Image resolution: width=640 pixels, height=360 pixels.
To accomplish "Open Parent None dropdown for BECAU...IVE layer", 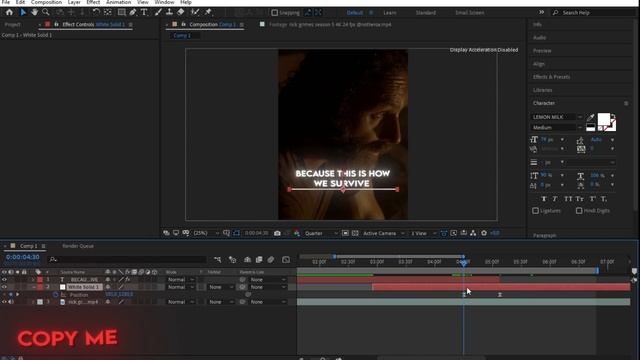I will pos(268,280).
